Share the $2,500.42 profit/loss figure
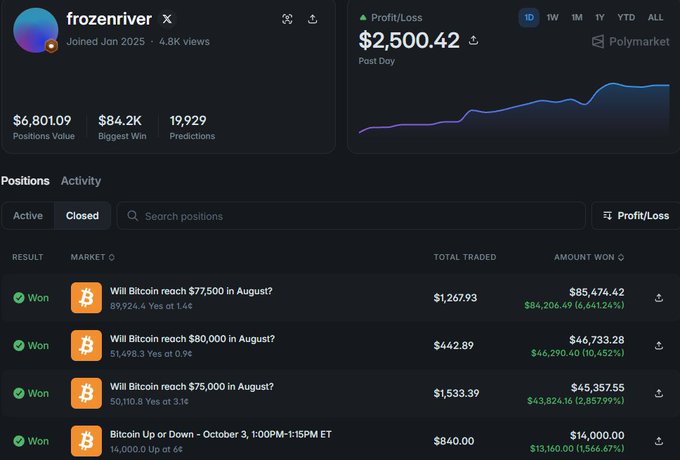680x460 pixels. click(x=474, y=40)
